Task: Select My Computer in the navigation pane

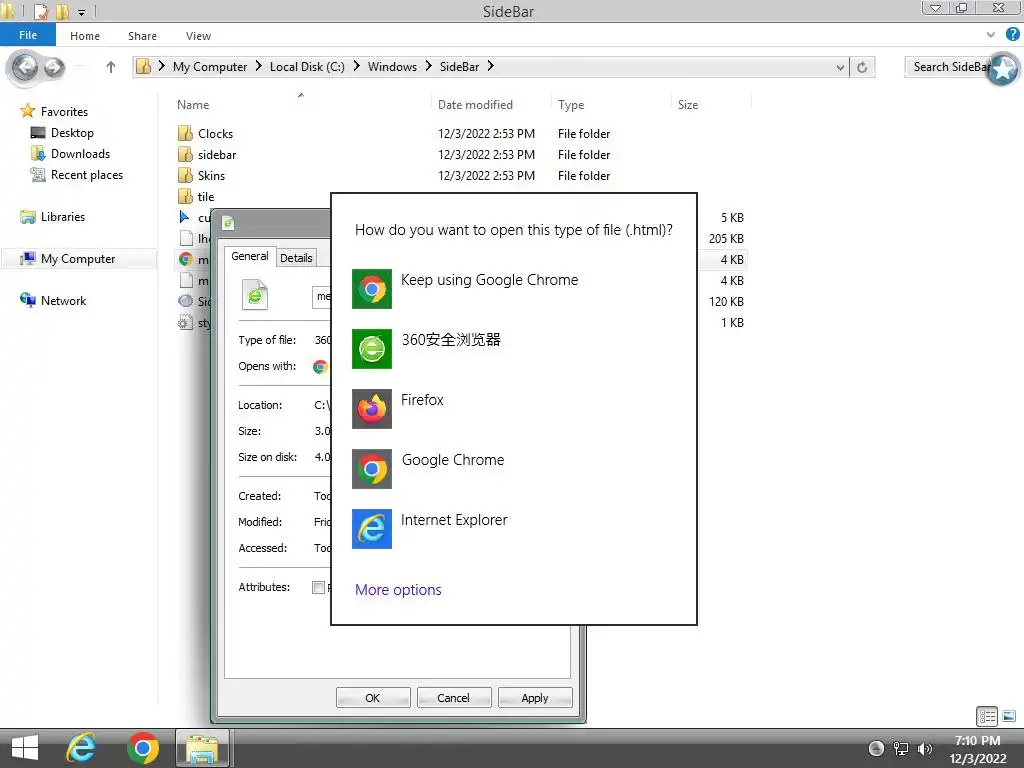Action: (x=78, y=259)
